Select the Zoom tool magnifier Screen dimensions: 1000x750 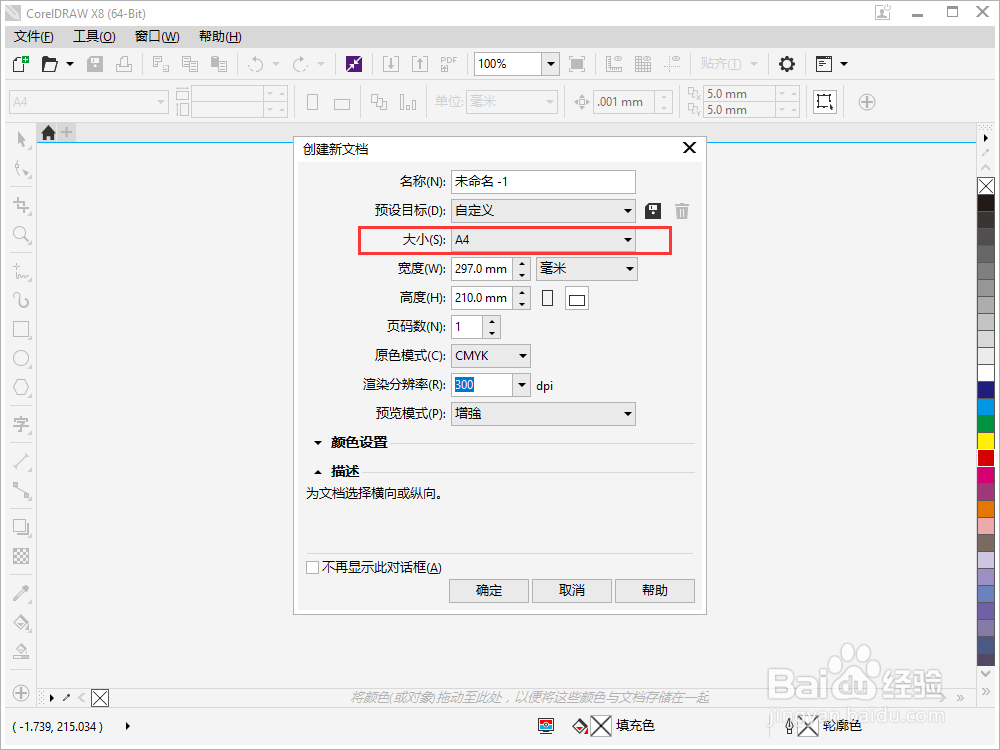tap(22, 235)
